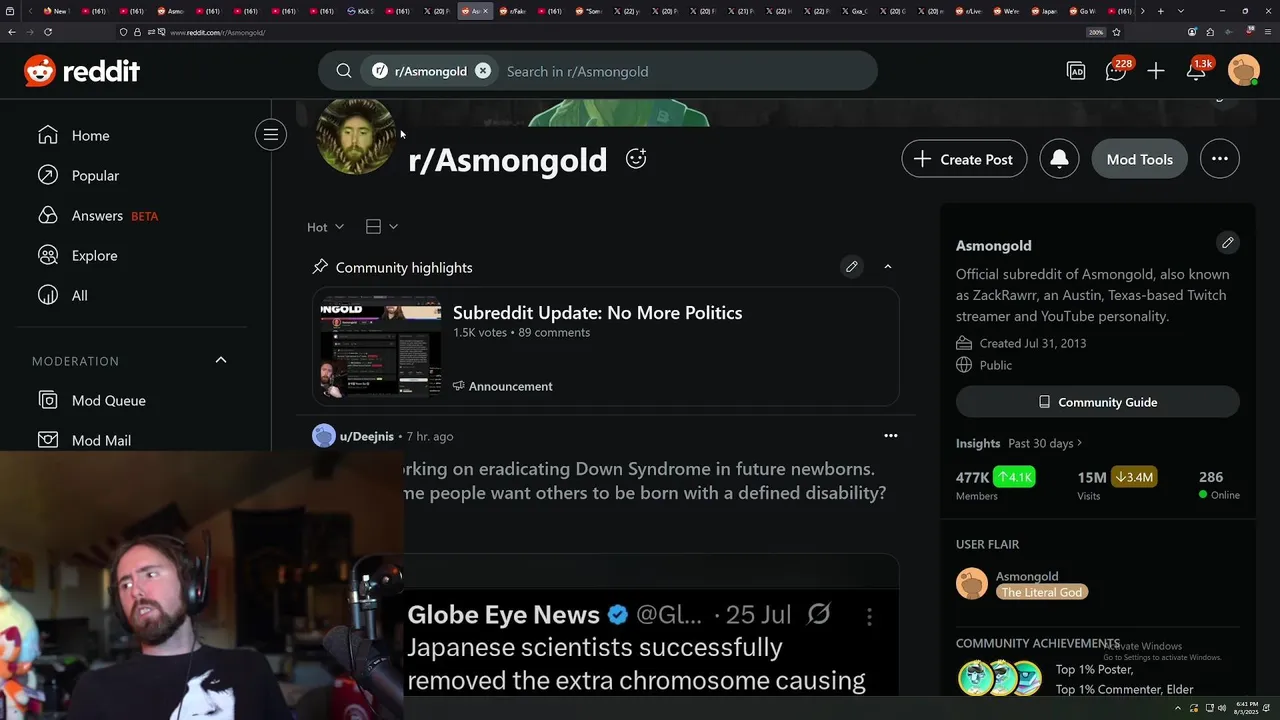Toggle community notification bell

tap(1059, 159)
